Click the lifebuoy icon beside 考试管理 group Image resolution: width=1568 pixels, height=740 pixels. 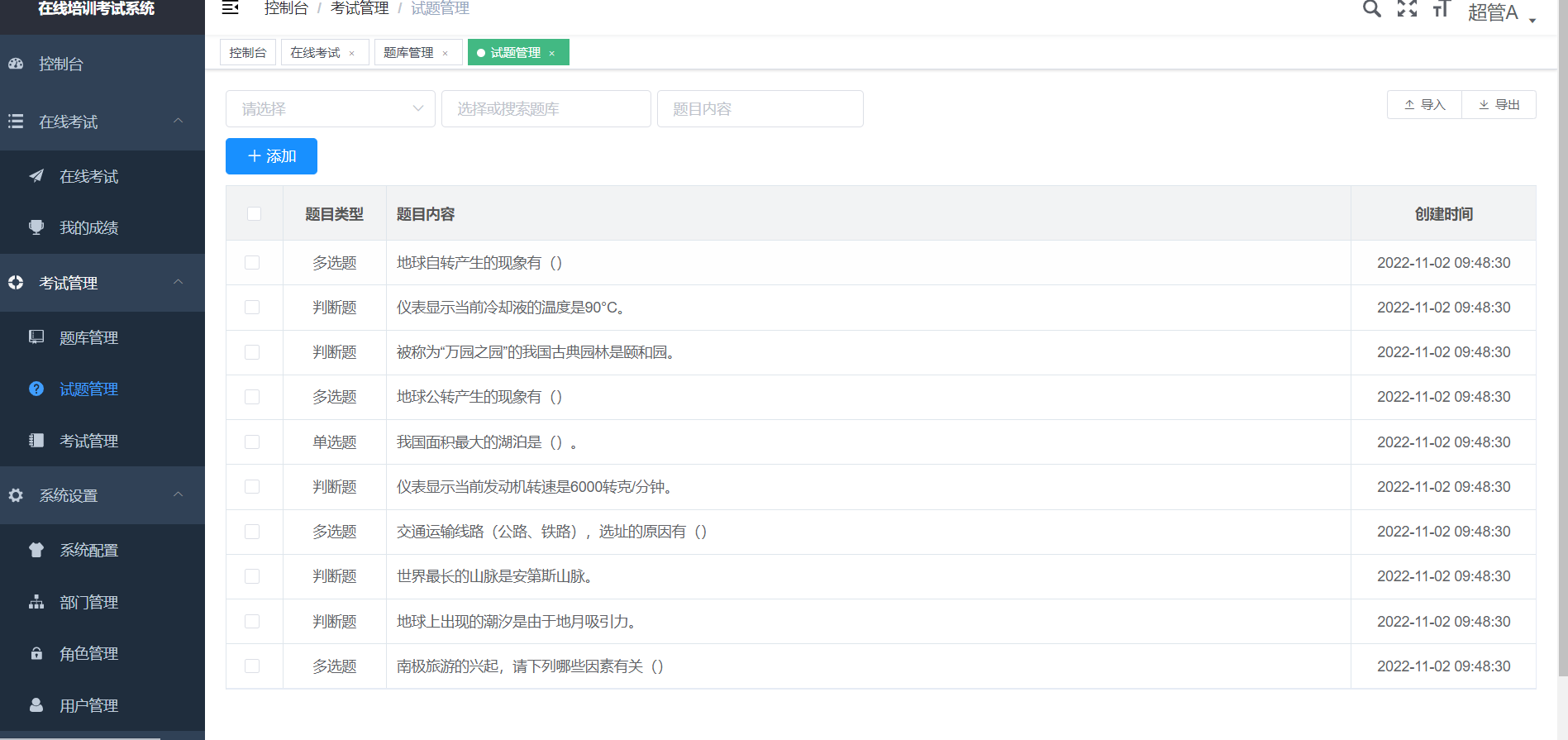[x=16, y=283]
